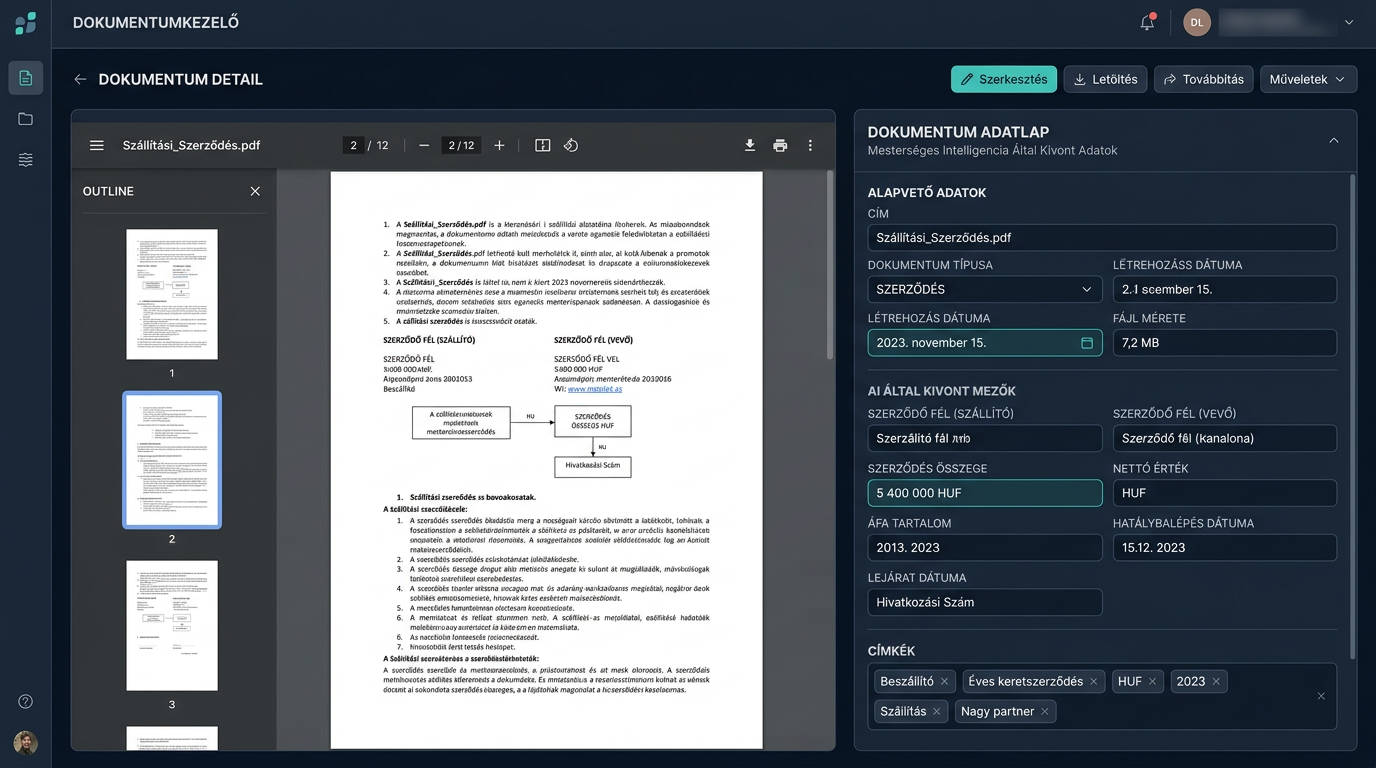Select page 3 thumbnail
The width and height of the screenshot is (1376, 768).
[x=172, y=625]
